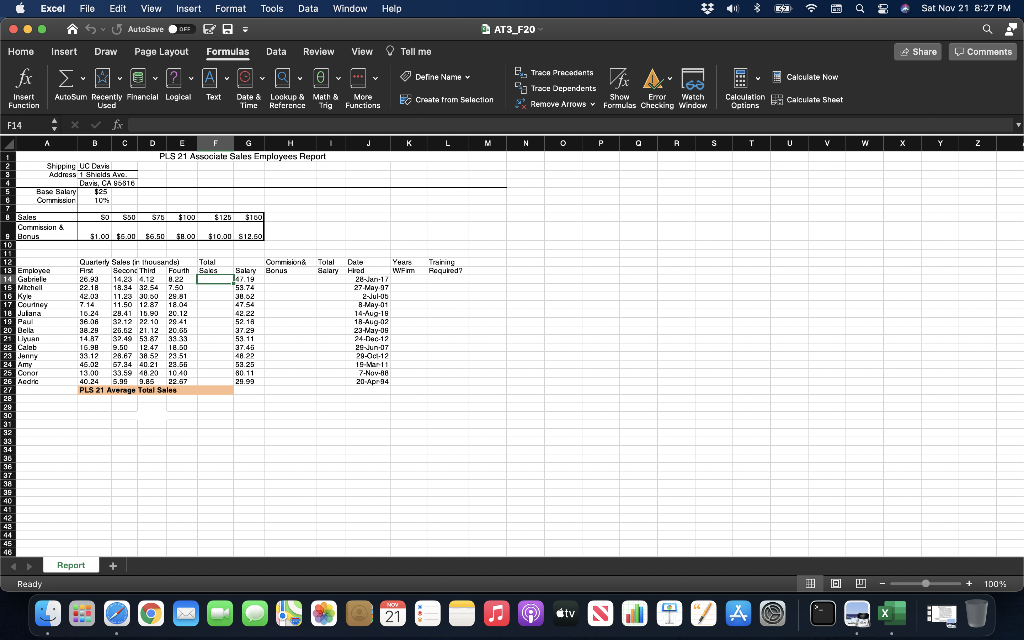Click Create from Selection

point(447,100)
